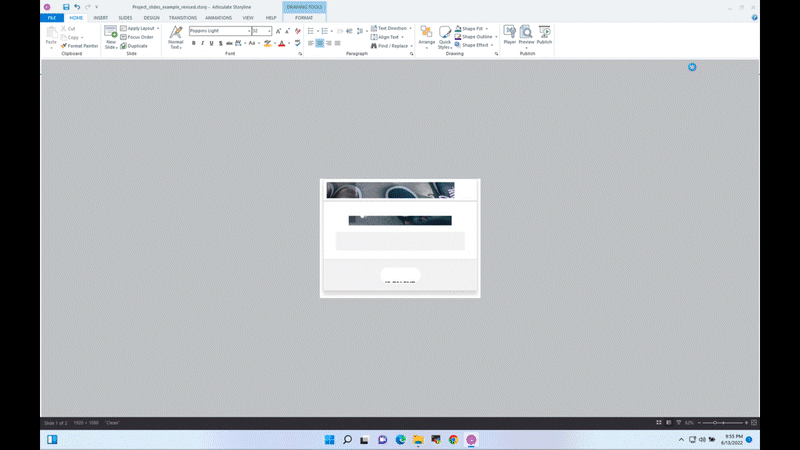Open the Text Direction dropdown
The height and width of the screenshot is (450, 800).
391,29
